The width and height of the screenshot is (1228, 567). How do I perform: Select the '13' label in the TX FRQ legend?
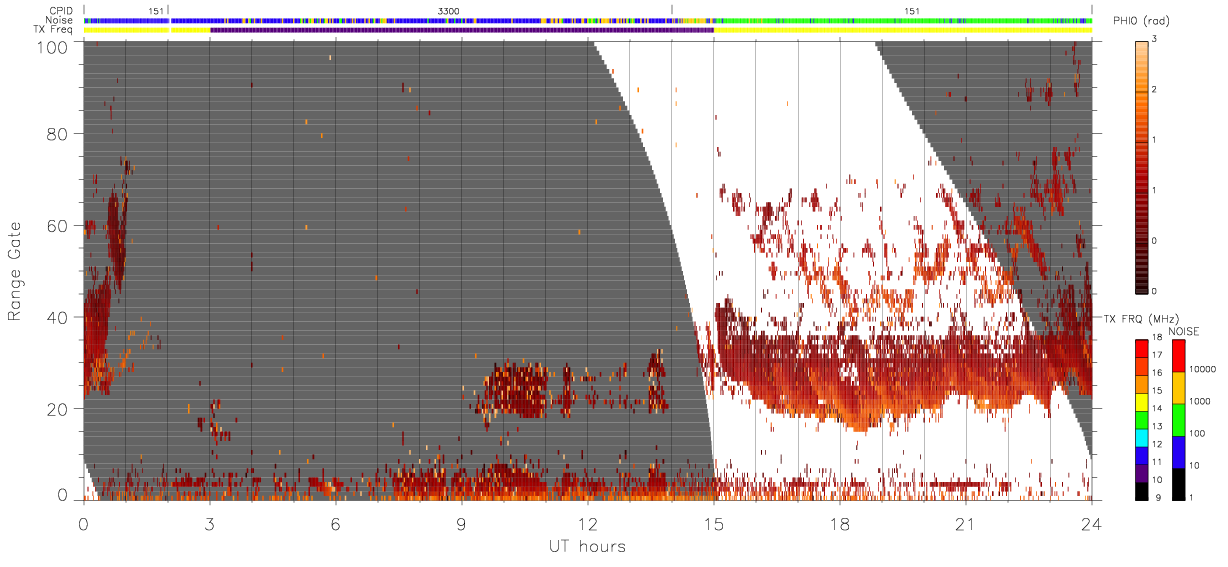1157,426
